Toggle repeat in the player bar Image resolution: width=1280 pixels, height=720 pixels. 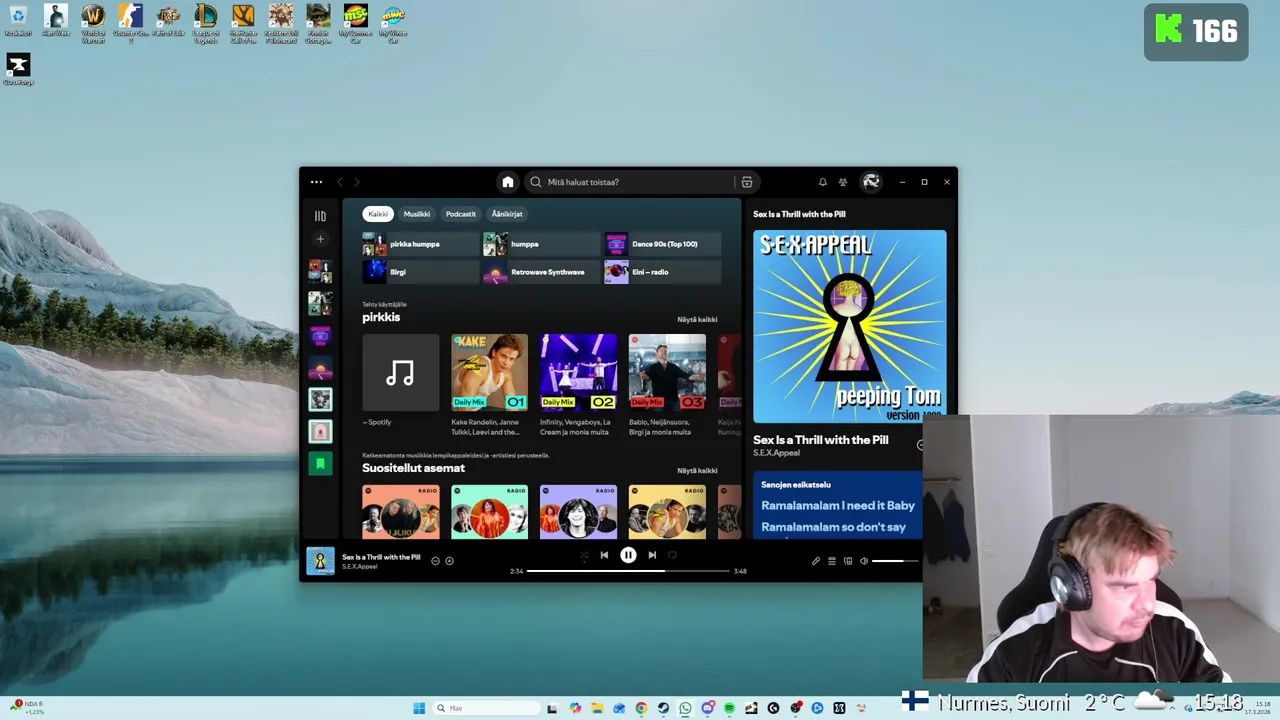tap(672, 555)
